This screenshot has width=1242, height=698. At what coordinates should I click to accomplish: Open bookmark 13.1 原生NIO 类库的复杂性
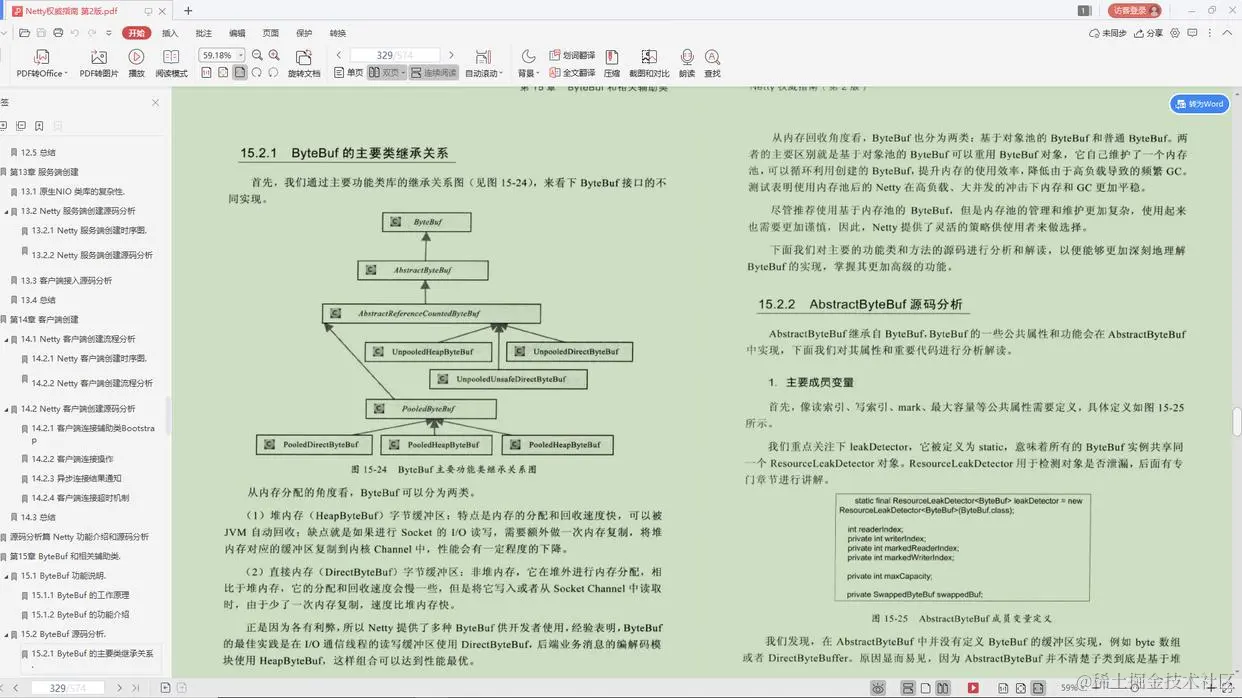click(72, 191)
